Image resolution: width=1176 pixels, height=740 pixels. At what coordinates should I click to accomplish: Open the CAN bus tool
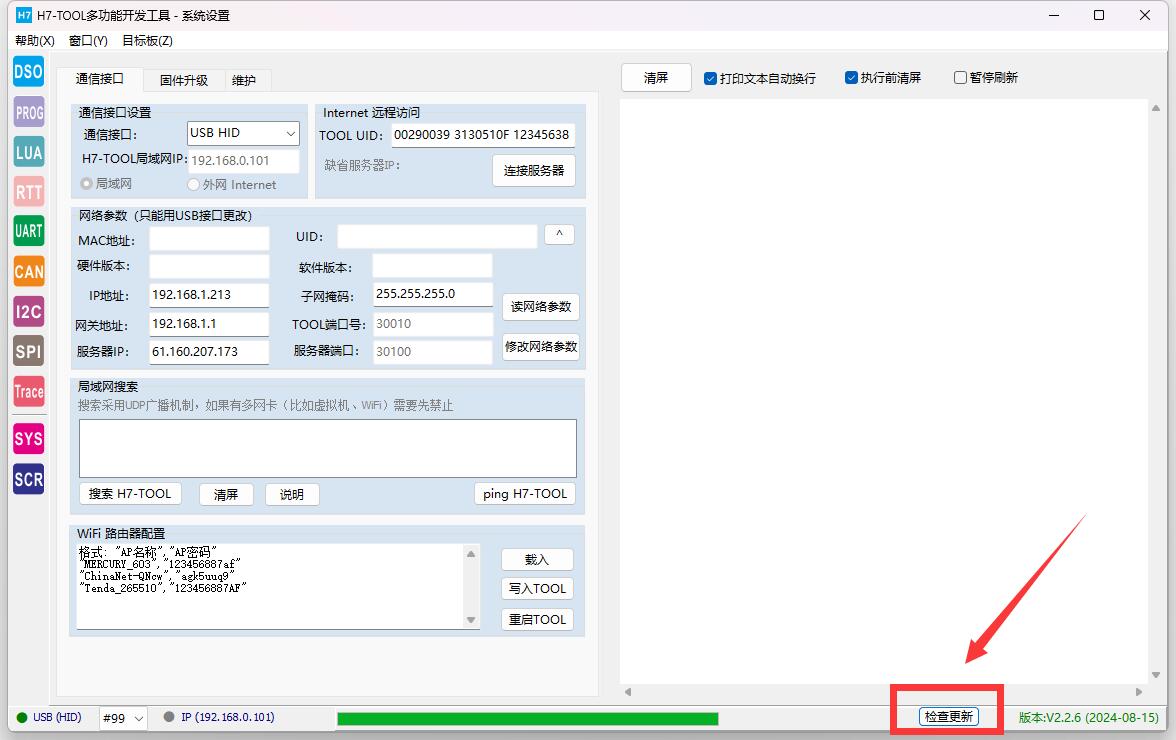pos(28,271)
